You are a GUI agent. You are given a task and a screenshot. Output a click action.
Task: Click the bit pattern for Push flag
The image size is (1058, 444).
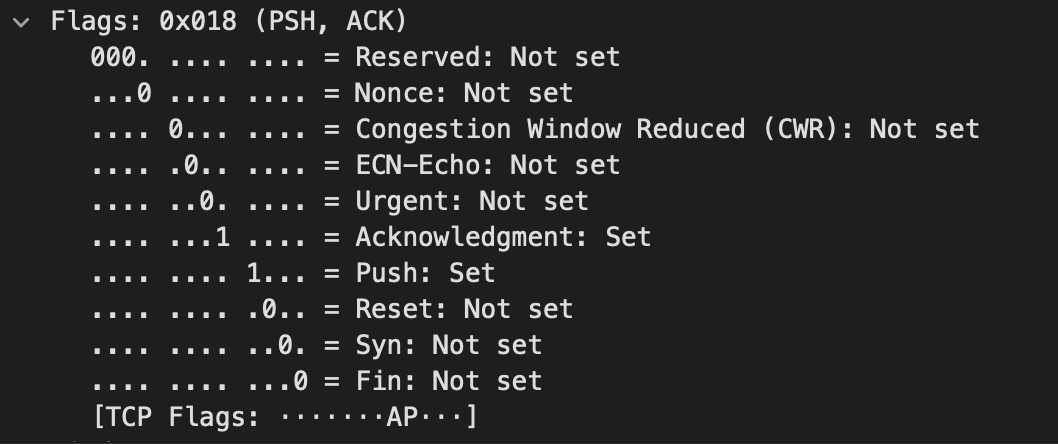pyautogui.click(x=199, y=273)
